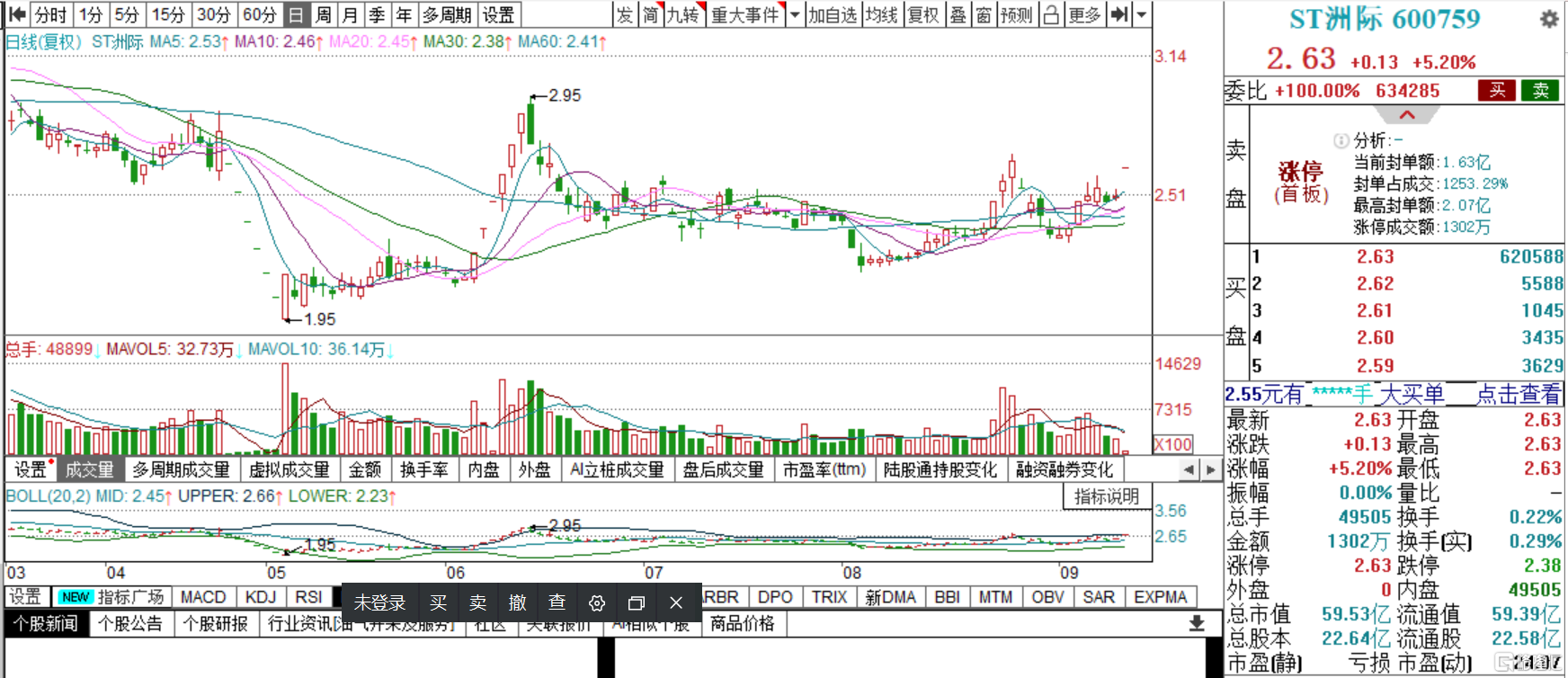Click the 窗 window toolbar button
This screenshot has height=678, width=1568.
(x=984, y=14)
